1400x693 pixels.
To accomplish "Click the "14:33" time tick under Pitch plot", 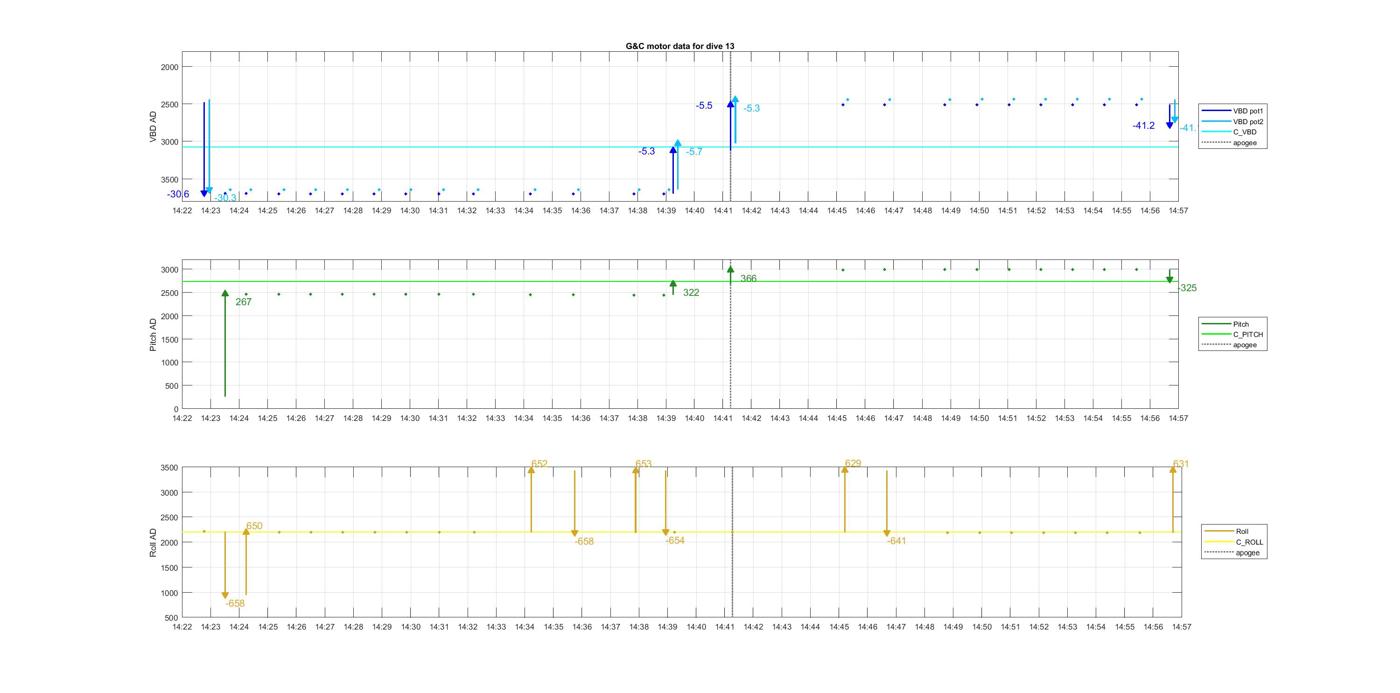I will (496, 418).
